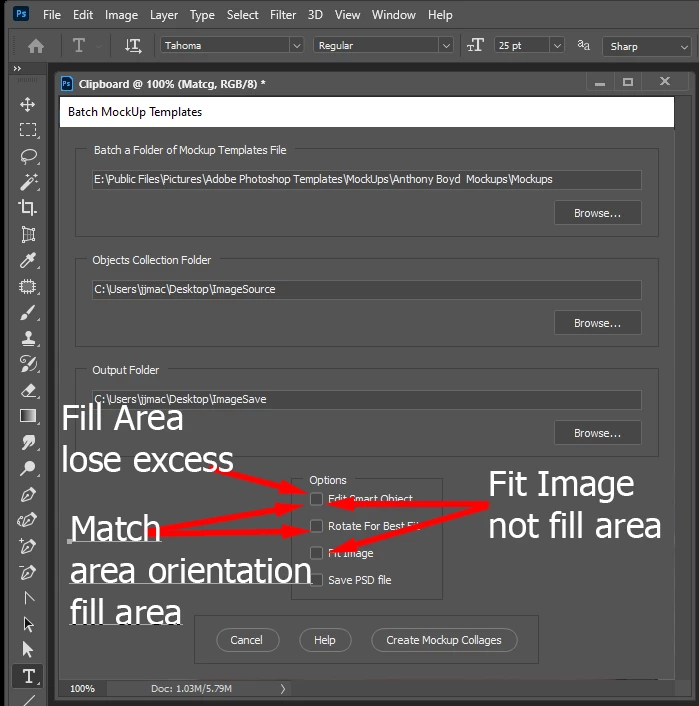Image resolution: width=699 pixels, height=706 pixels.
Task: Browse for Output Folder
Action: tap(598, 433)
